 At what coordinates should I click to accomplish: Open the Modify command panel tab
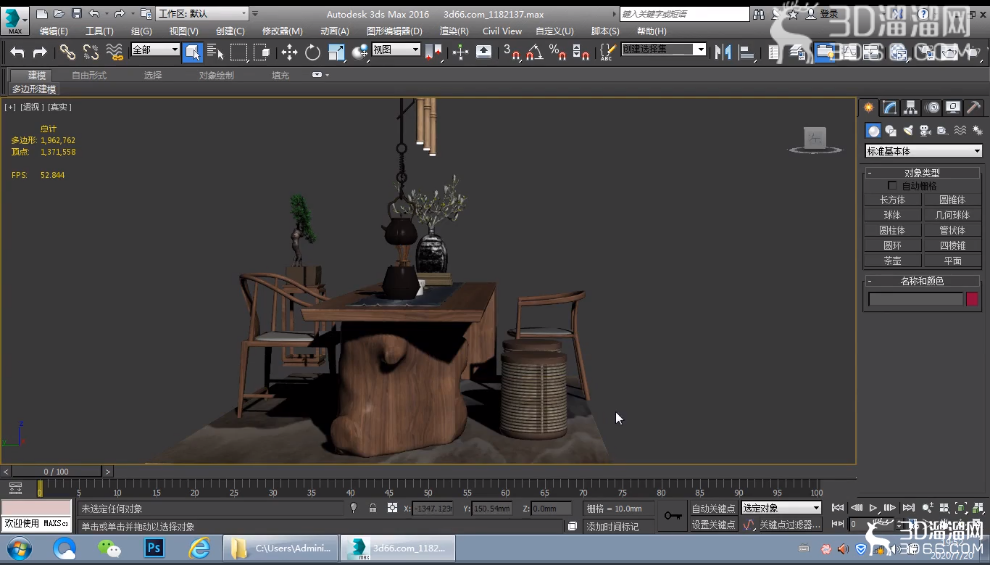[890, 107]
